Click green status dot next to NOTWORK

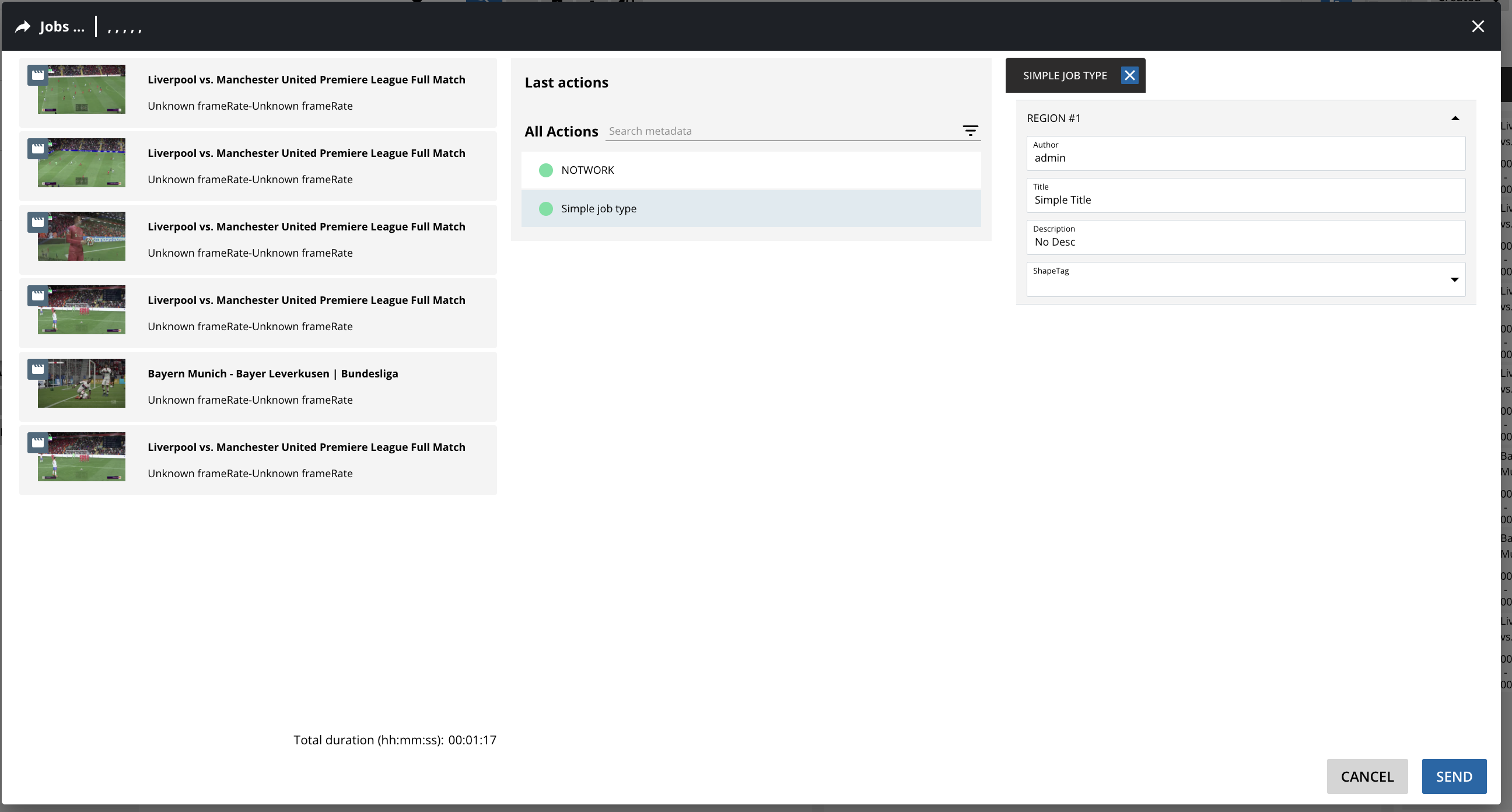tap(546, 170)
